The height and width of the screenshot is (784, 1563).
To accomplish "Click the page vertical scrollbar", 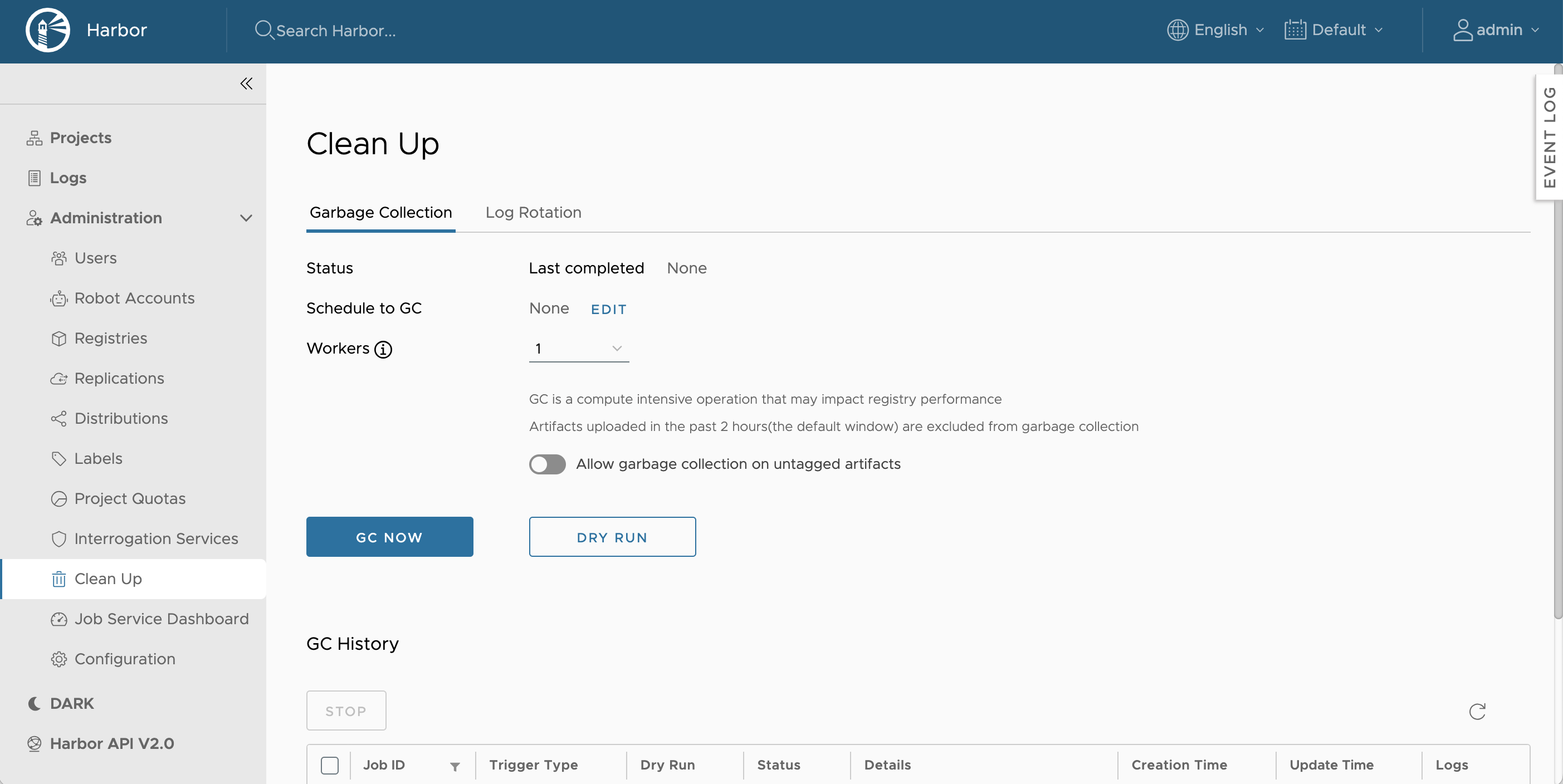I will (1557, 342).
